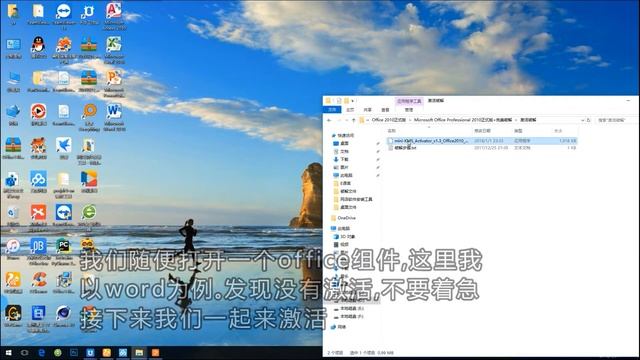The image size is (640, 360).
Task: Open the green 360 browser icon
Action: coord(89,215)
